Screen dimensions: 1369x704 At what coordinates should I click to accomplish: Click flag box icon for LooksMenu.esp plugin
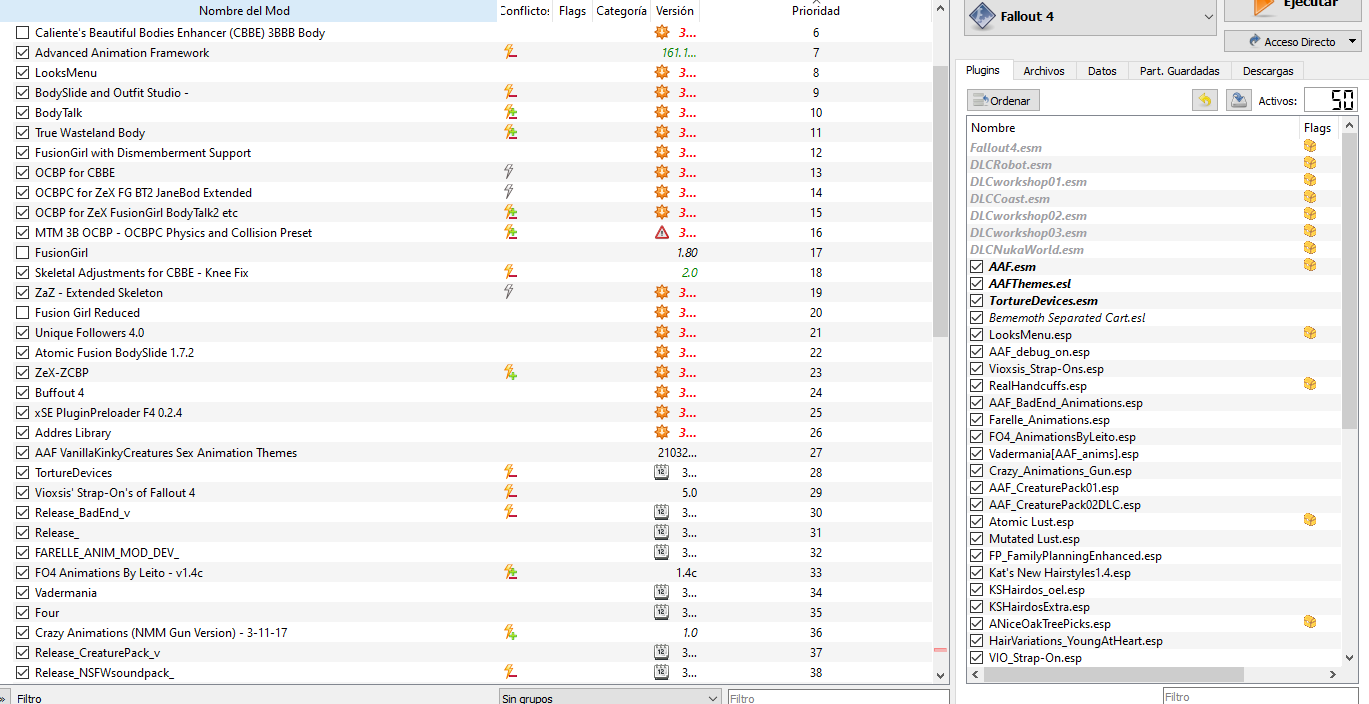click(x=1310, y=333)
